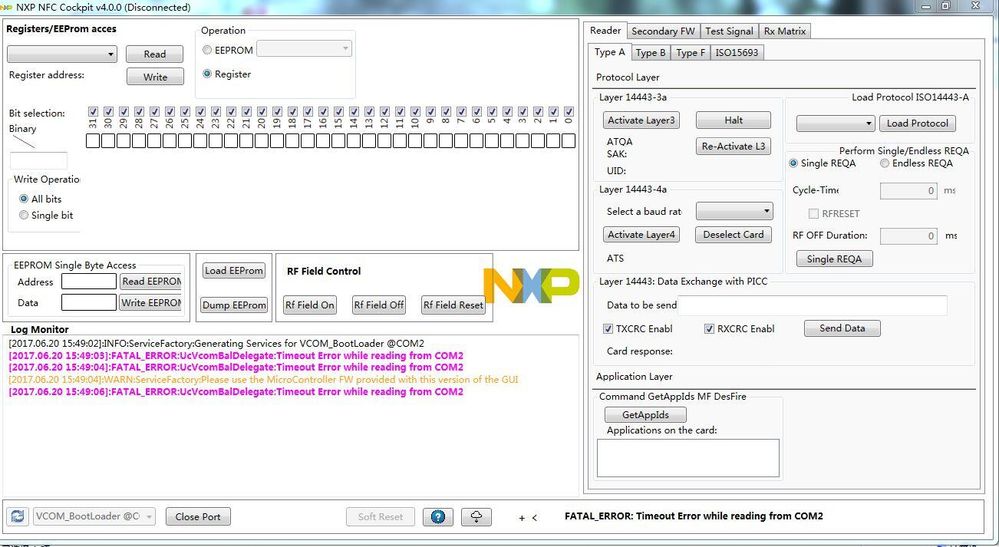This screenshot has height=547, width=999.
Task: Open the Load Protocol ISO14443-A dropdown
Action: tap(836, 123)
